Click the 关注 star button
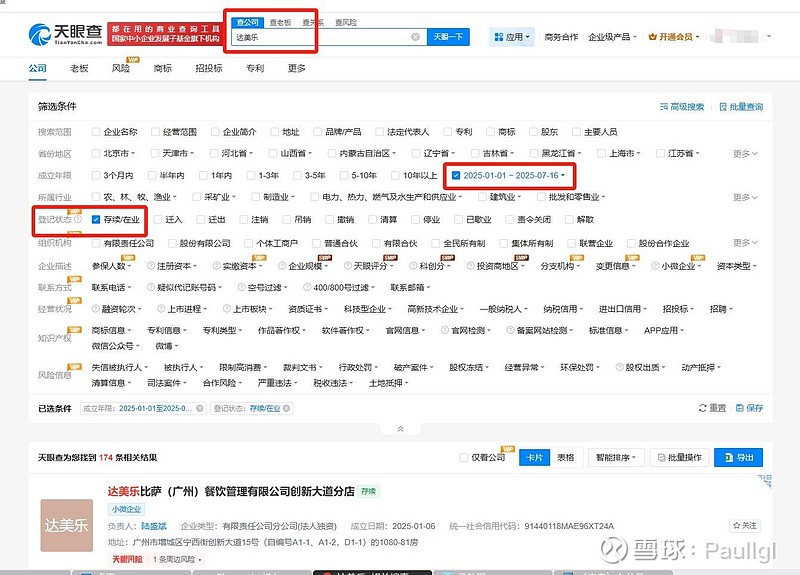 (x=744, y=525)
